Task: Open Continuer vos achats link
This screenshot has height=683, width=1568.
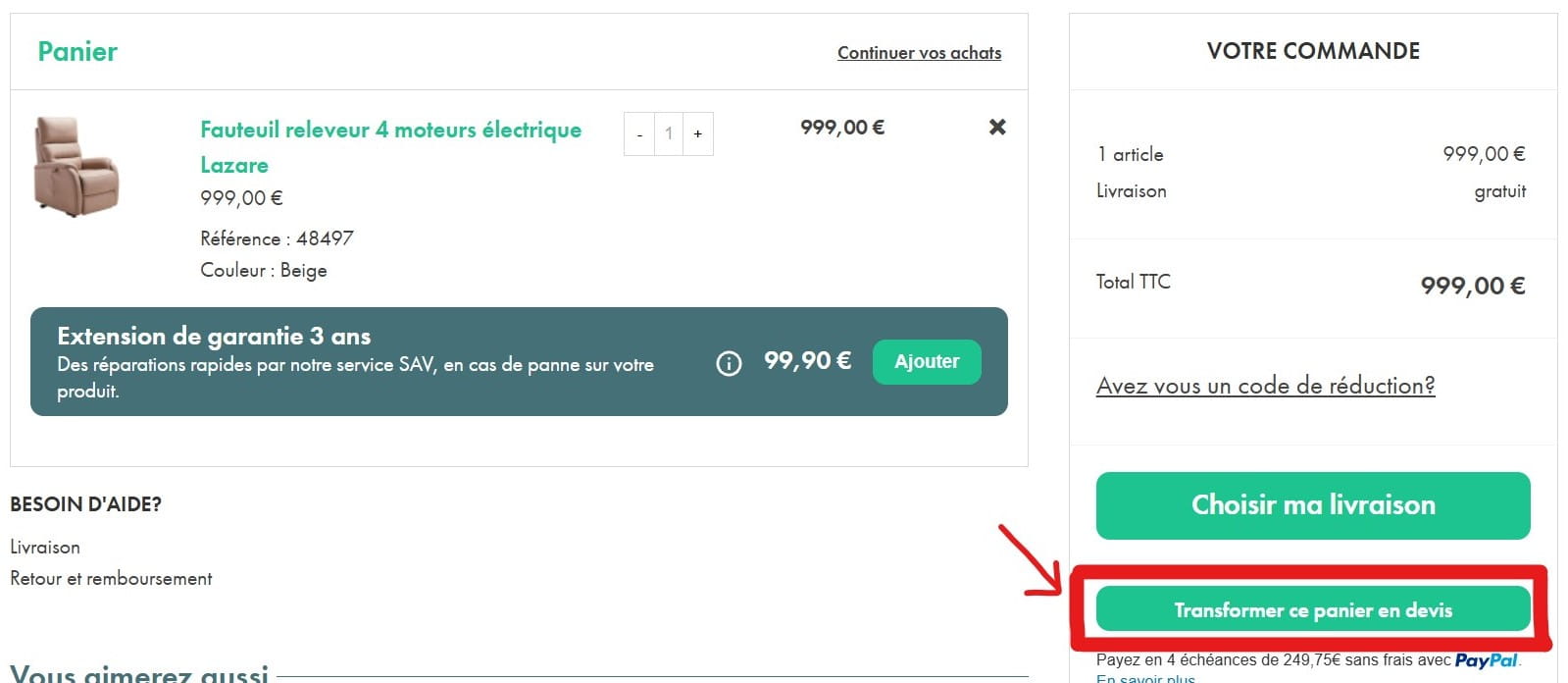Action: [920, 53]
